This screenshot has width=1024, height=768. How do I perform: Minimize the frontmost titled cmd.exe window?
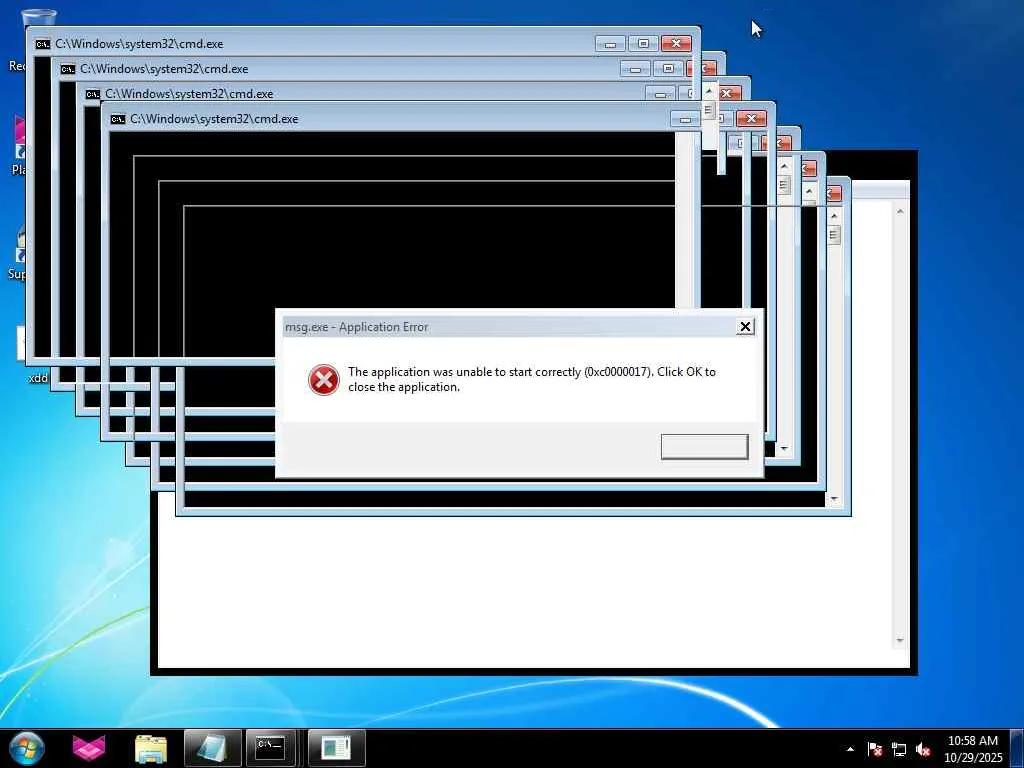pyautogui.click(x=684, y=119)
